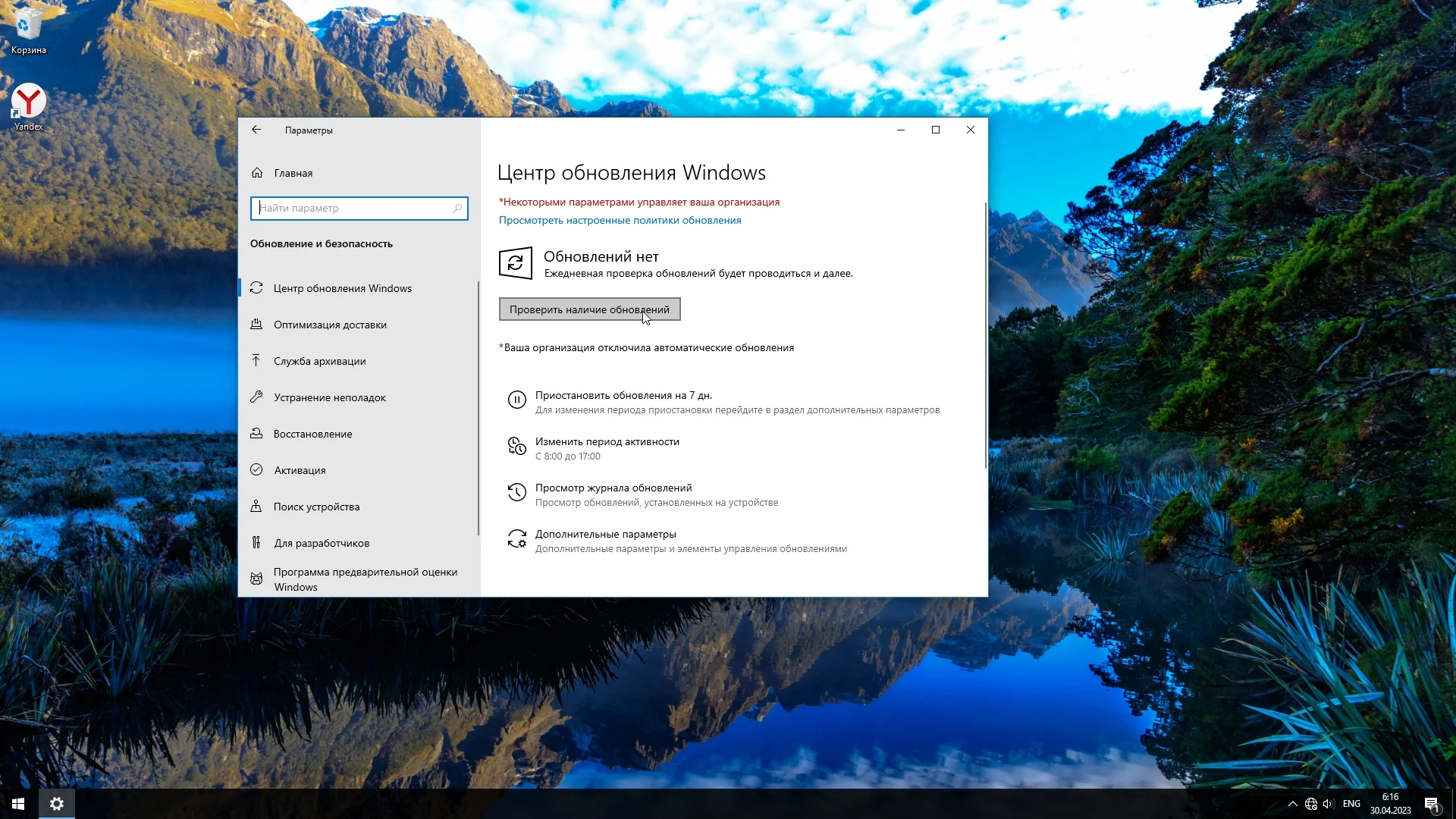The height and width of the screenshot is (819, 1456).
Task: Select Оптимизация доставки in sidebar
Action: [330, 325]
